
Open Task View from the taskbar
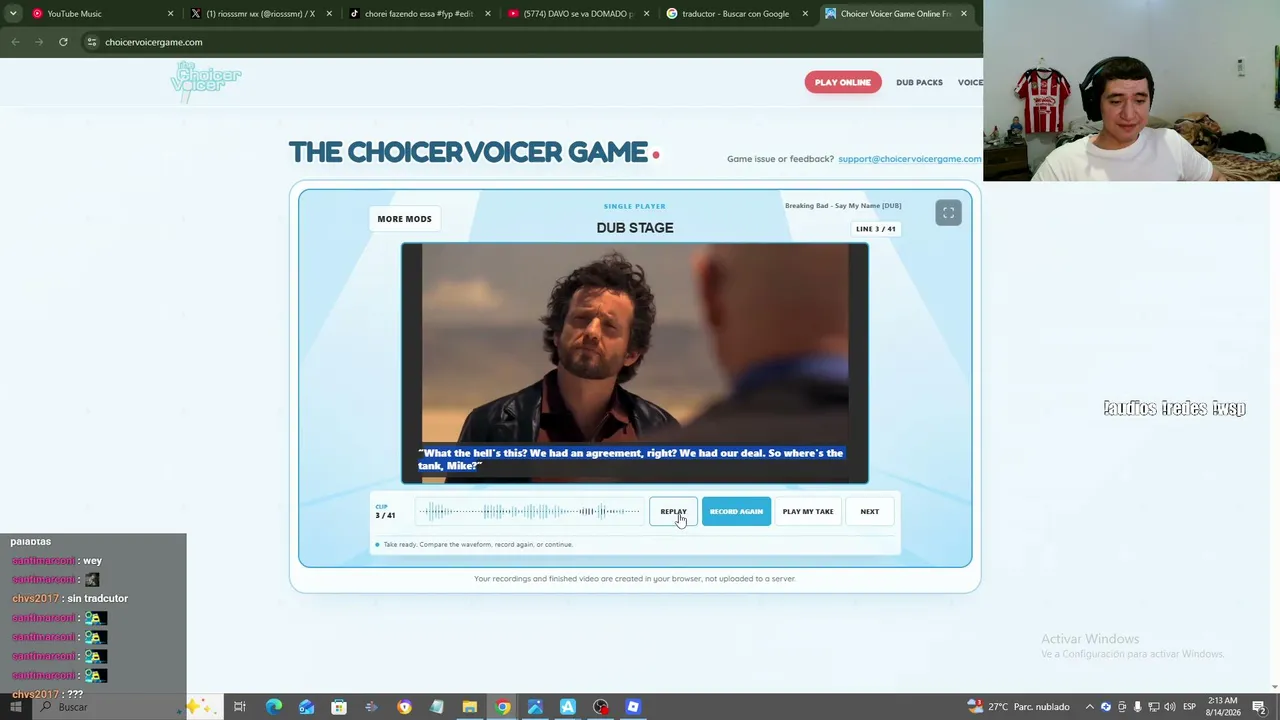[240, 707]
